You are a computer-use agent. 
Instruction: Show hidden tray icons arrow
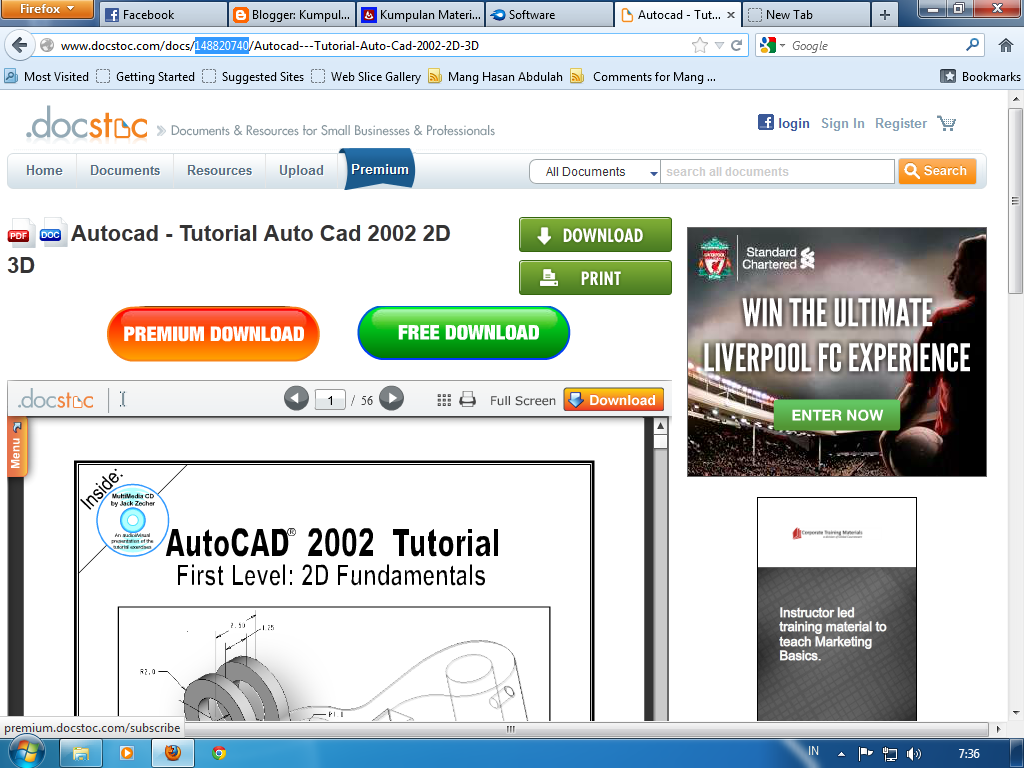(x=841, y=754)
